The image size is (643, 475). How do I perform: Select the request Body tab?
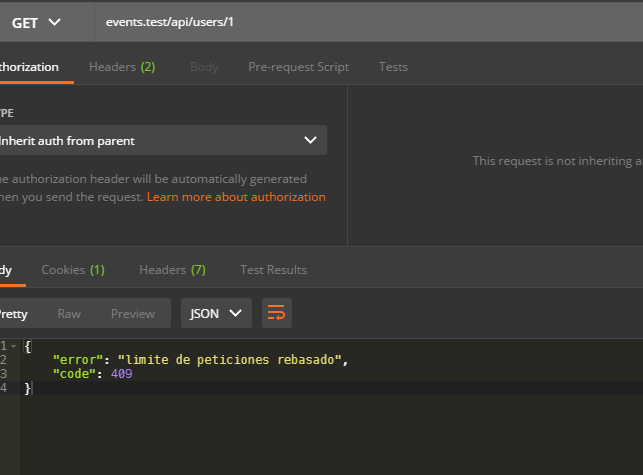tap(204, 67)
